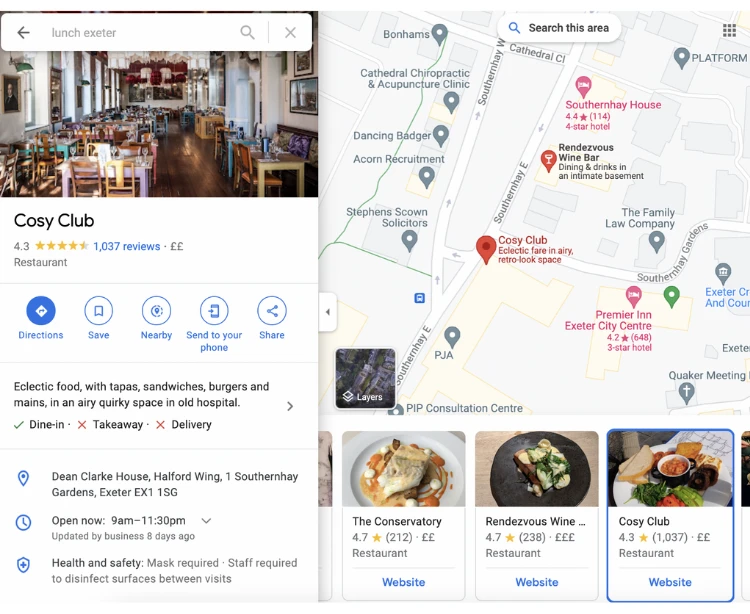Viewport: 750px width, 614px height.
Task: Toggle the Layers satellite view
Action: click(x=365, y=378)
